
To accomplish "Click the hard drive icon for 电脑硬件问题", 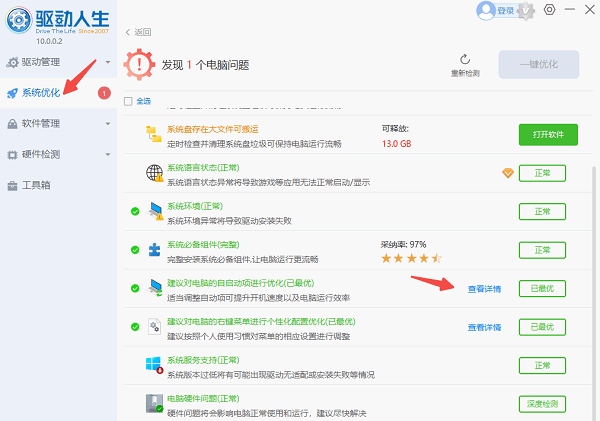I will tap(154, 403).
